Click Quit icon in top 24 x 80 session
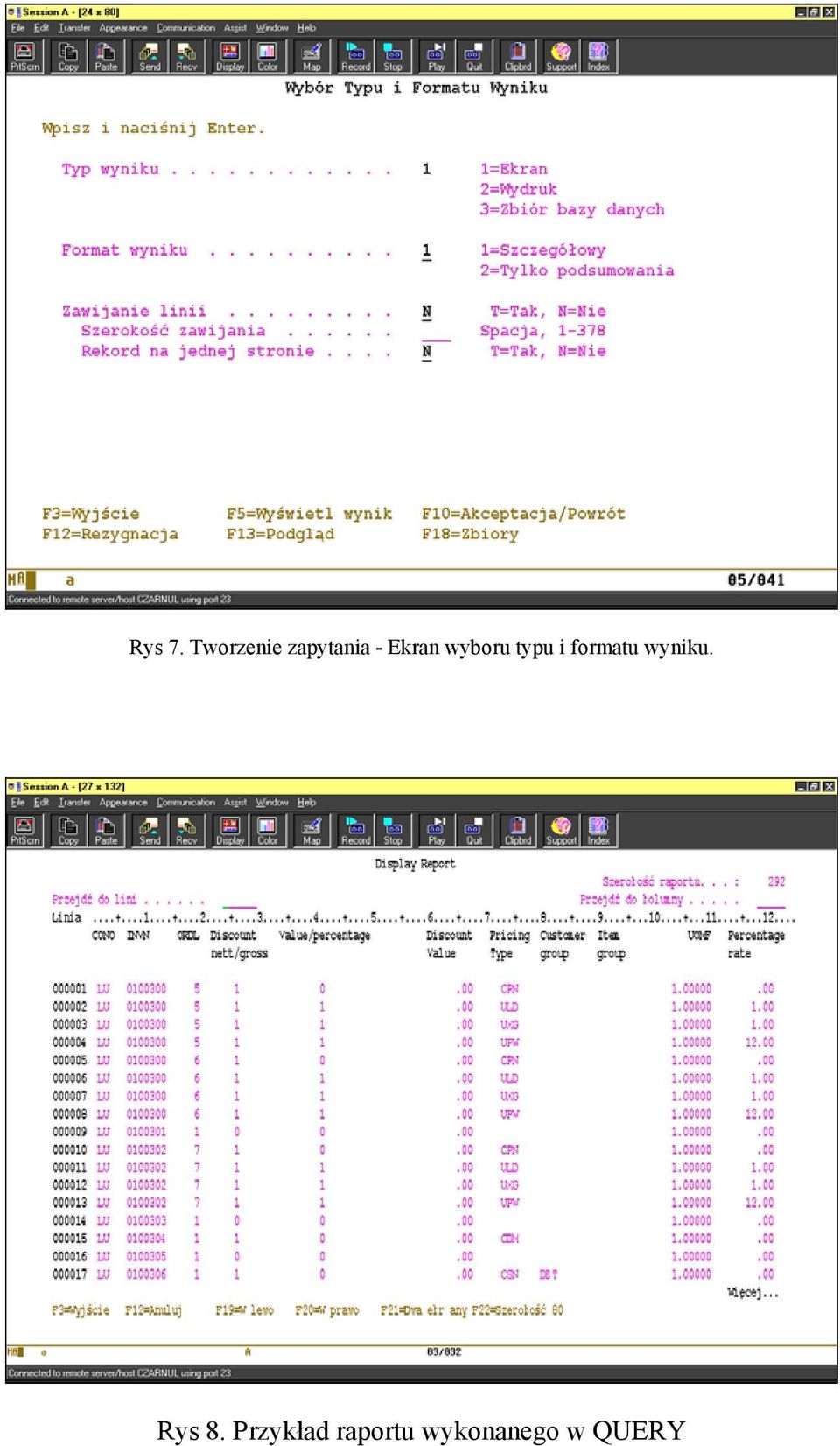 click(473, 56)
